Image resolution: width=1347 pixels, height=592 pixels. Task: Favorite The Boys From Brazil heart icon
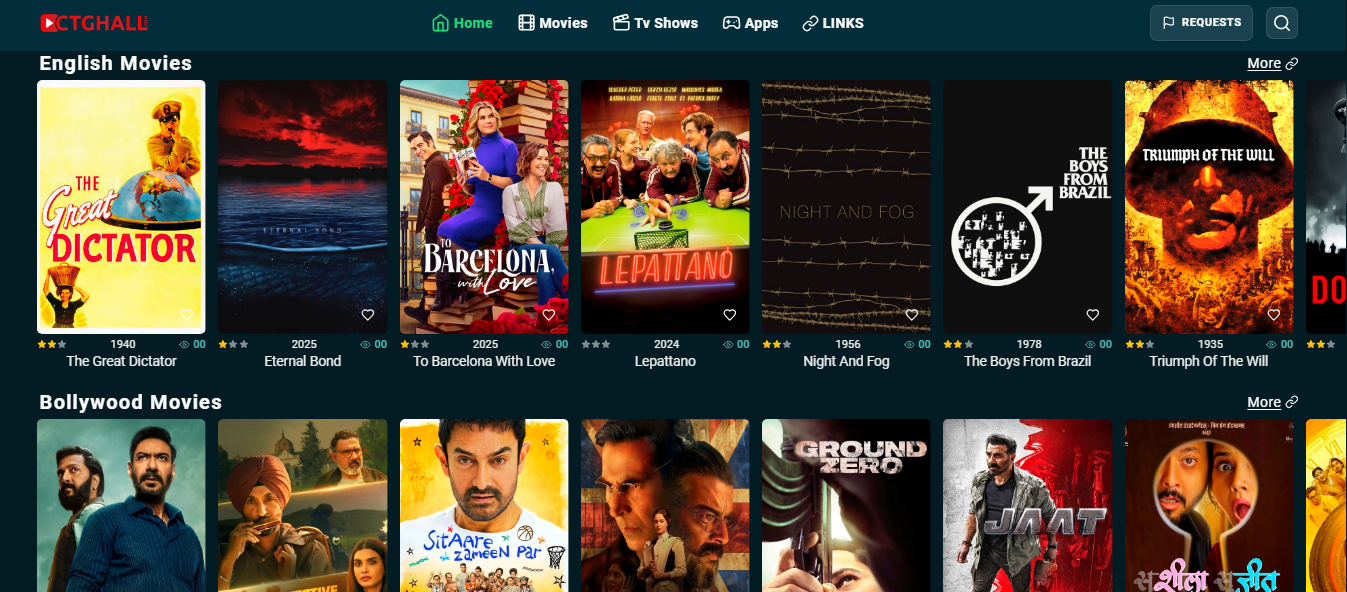pyautogui.click(x=1093, y=314)
